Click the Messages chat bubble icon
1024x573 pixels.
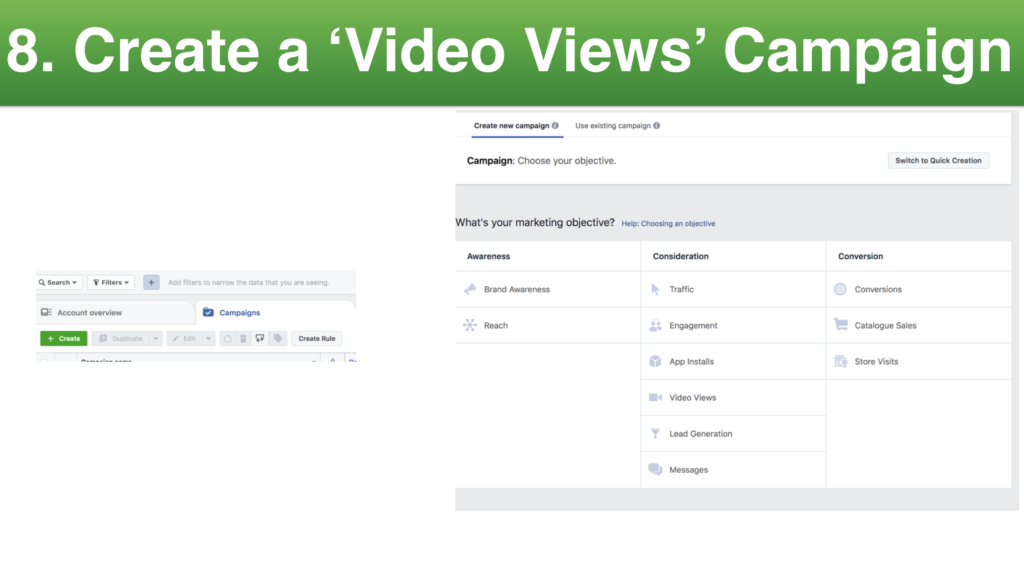click(655, 469)
